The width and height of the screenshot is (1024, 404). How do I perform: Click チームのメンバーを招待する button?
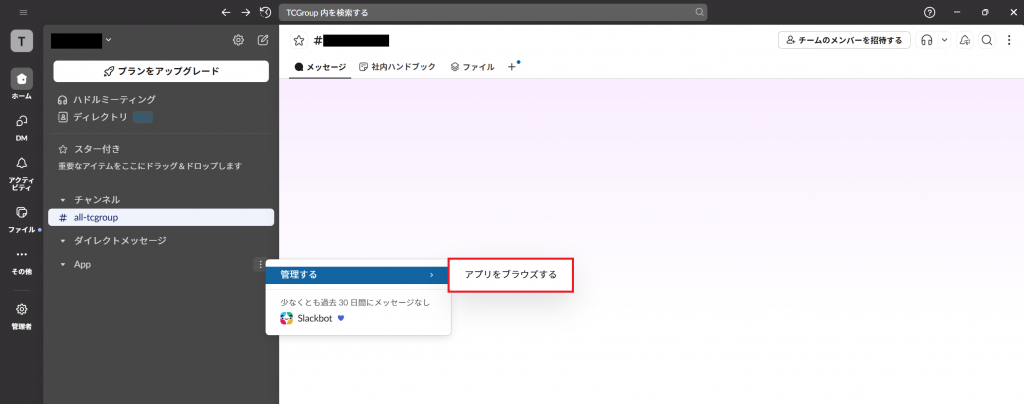click(x=844, y=40)
